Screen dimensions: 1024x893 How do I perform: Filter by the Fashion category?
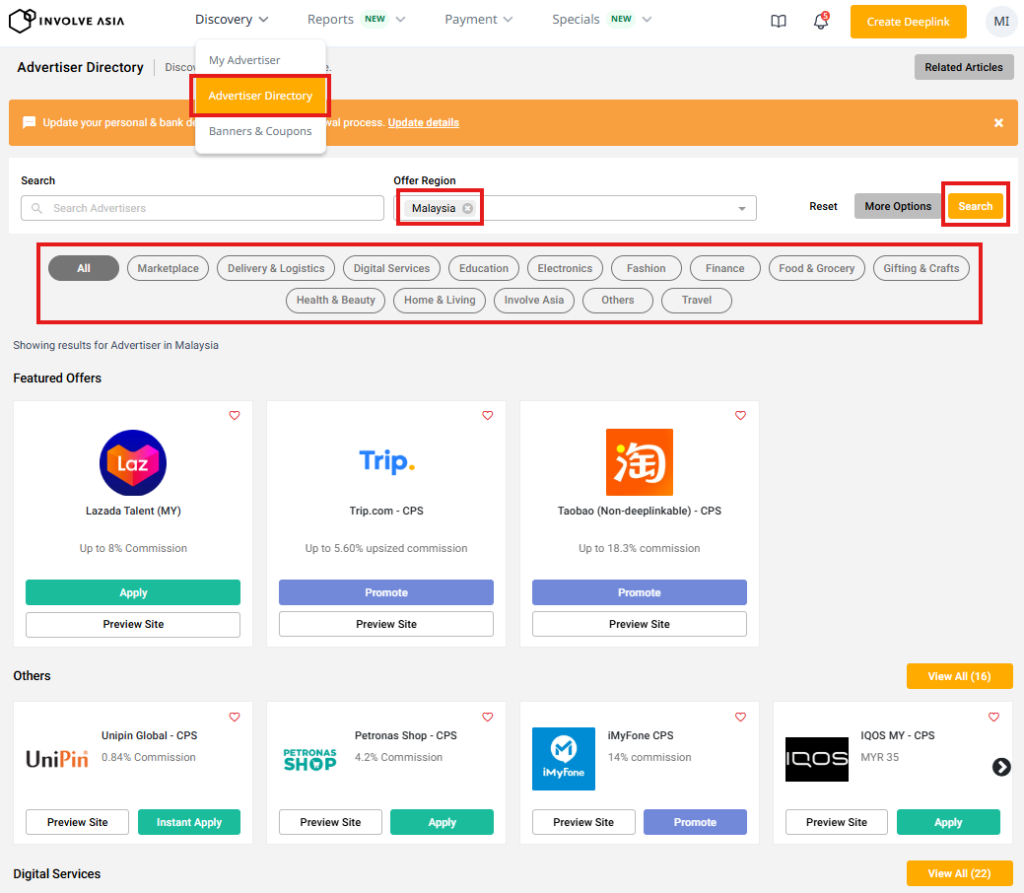(x=646, y=268)
